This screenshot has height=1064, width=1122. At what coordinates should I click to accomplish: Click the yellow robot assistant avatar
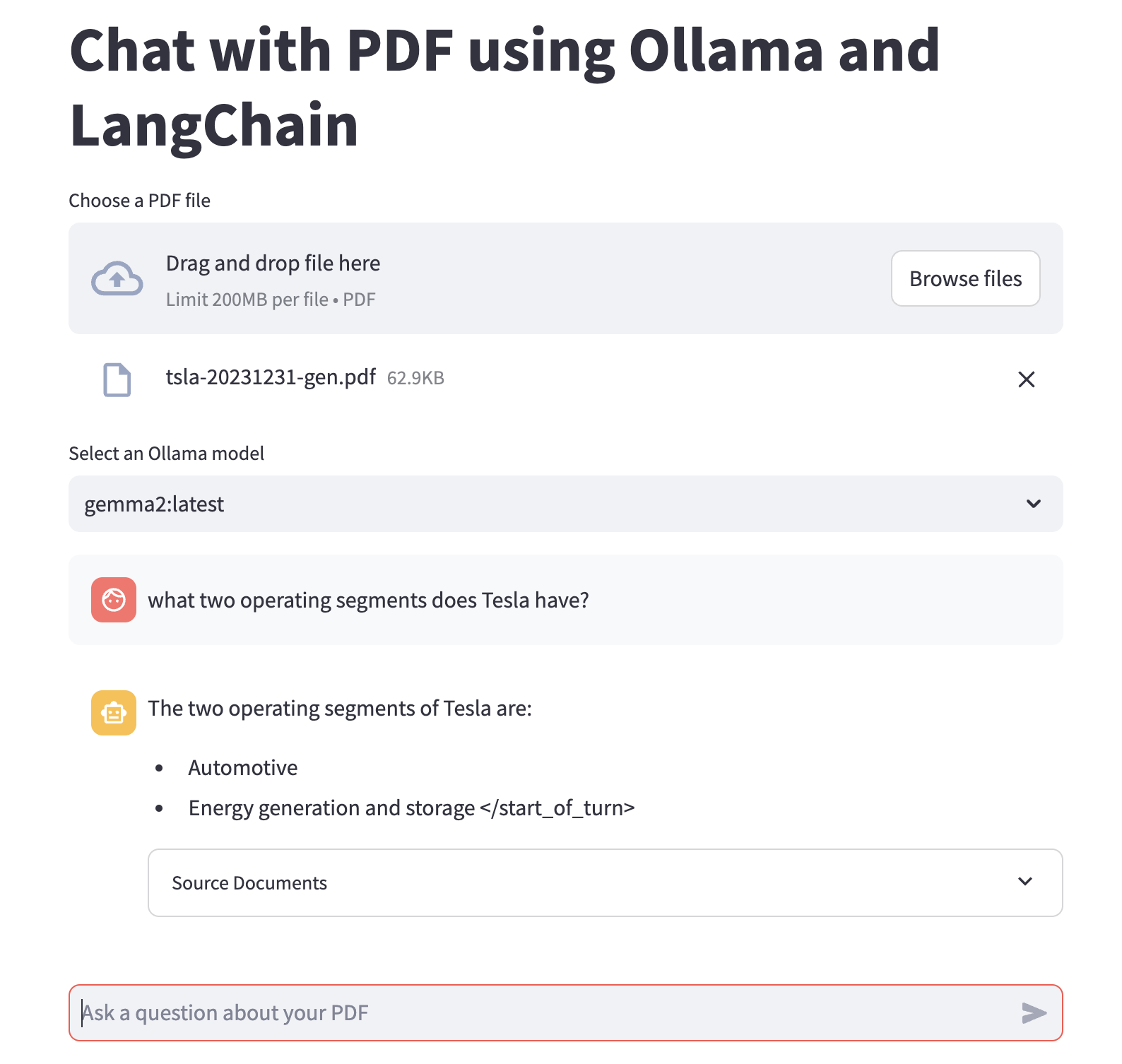pyautogui.click(x=114, y=713)
